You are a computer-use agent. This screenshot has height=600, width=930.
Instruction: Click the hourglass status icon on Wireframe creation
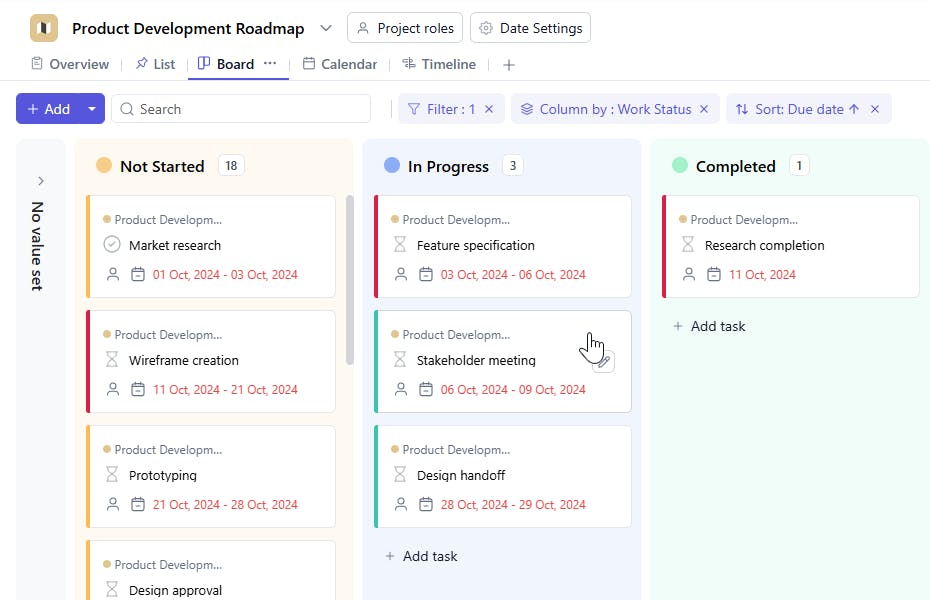click(112, 360)
